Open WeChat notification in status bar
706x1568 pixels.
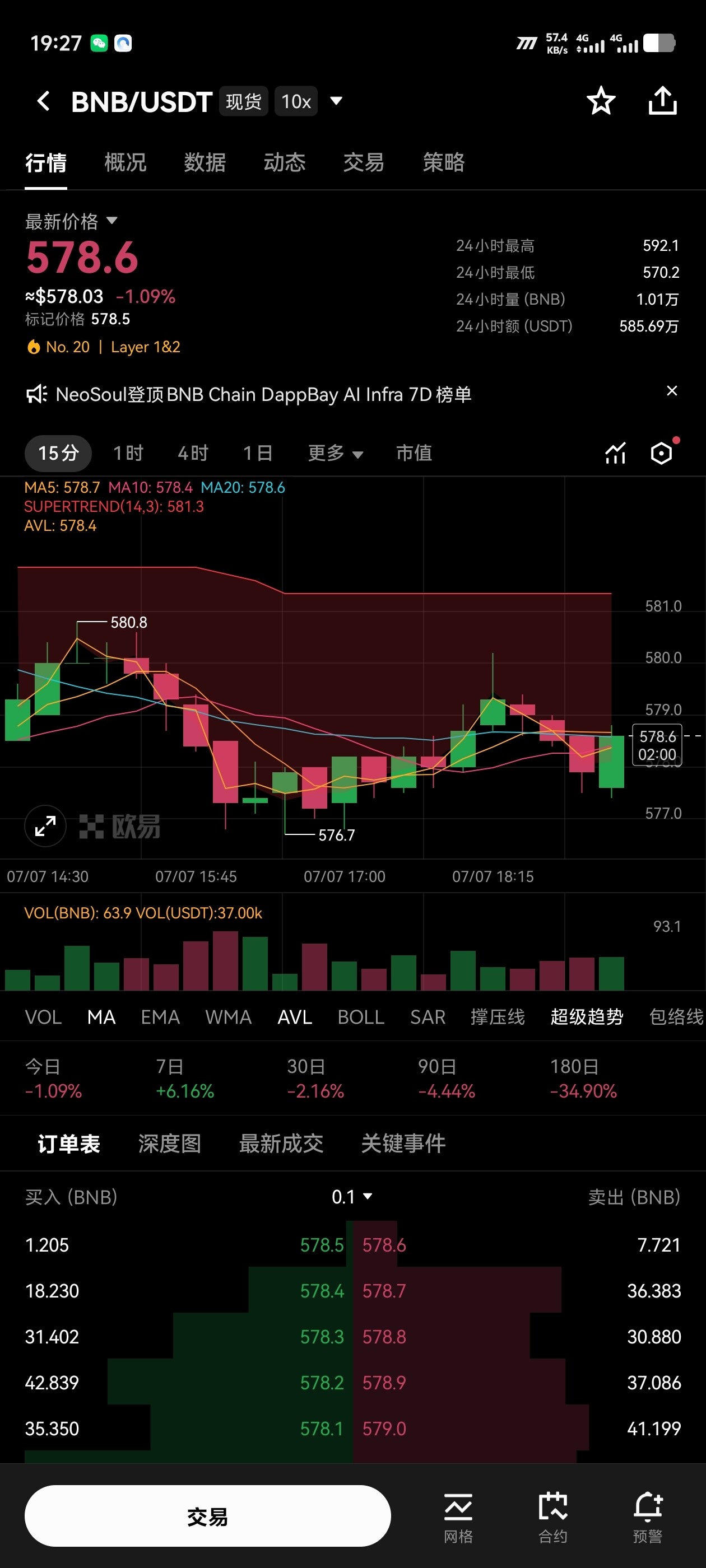(x=99, y=43)
